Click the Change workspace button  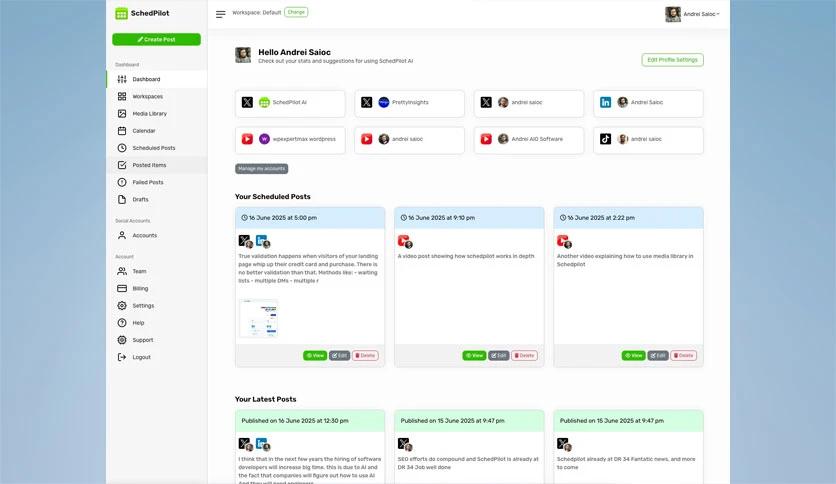coord(296,12)
